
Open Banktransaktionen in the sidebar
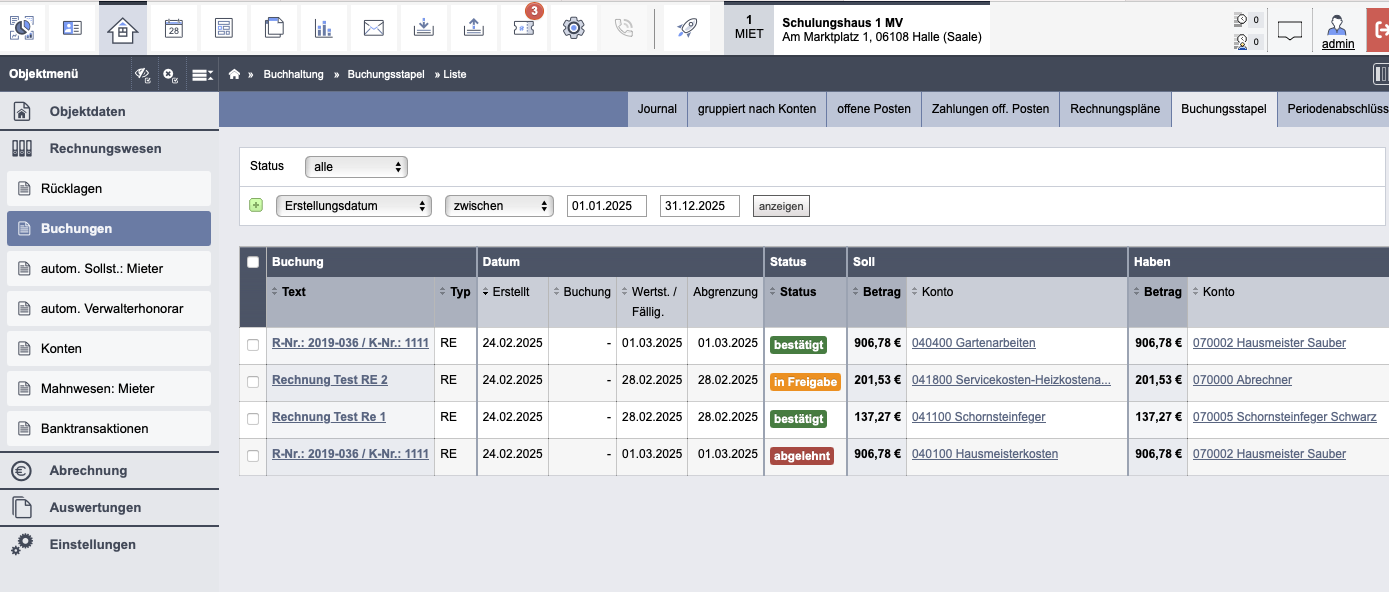tap(109, 428)
